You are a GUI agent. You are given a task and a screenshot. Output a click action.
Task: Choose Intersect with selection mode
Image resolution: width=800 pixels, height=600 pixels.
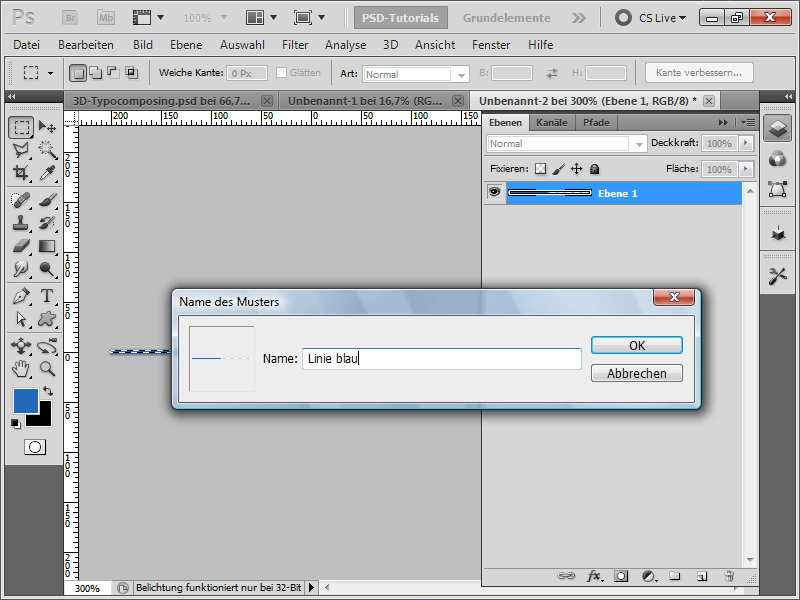click(132, 73)
